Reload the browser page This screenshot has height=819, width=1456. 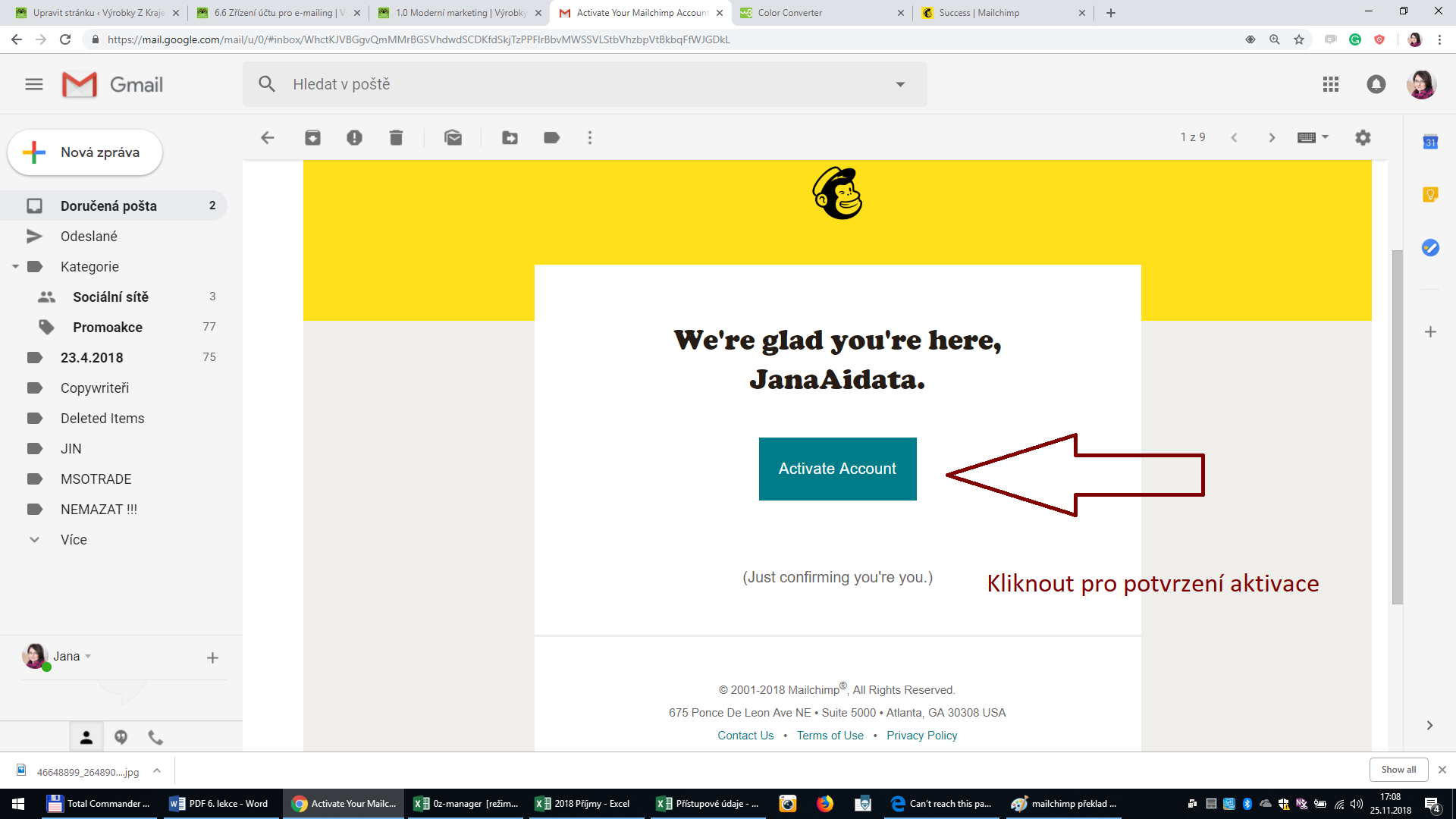(65, 39)
